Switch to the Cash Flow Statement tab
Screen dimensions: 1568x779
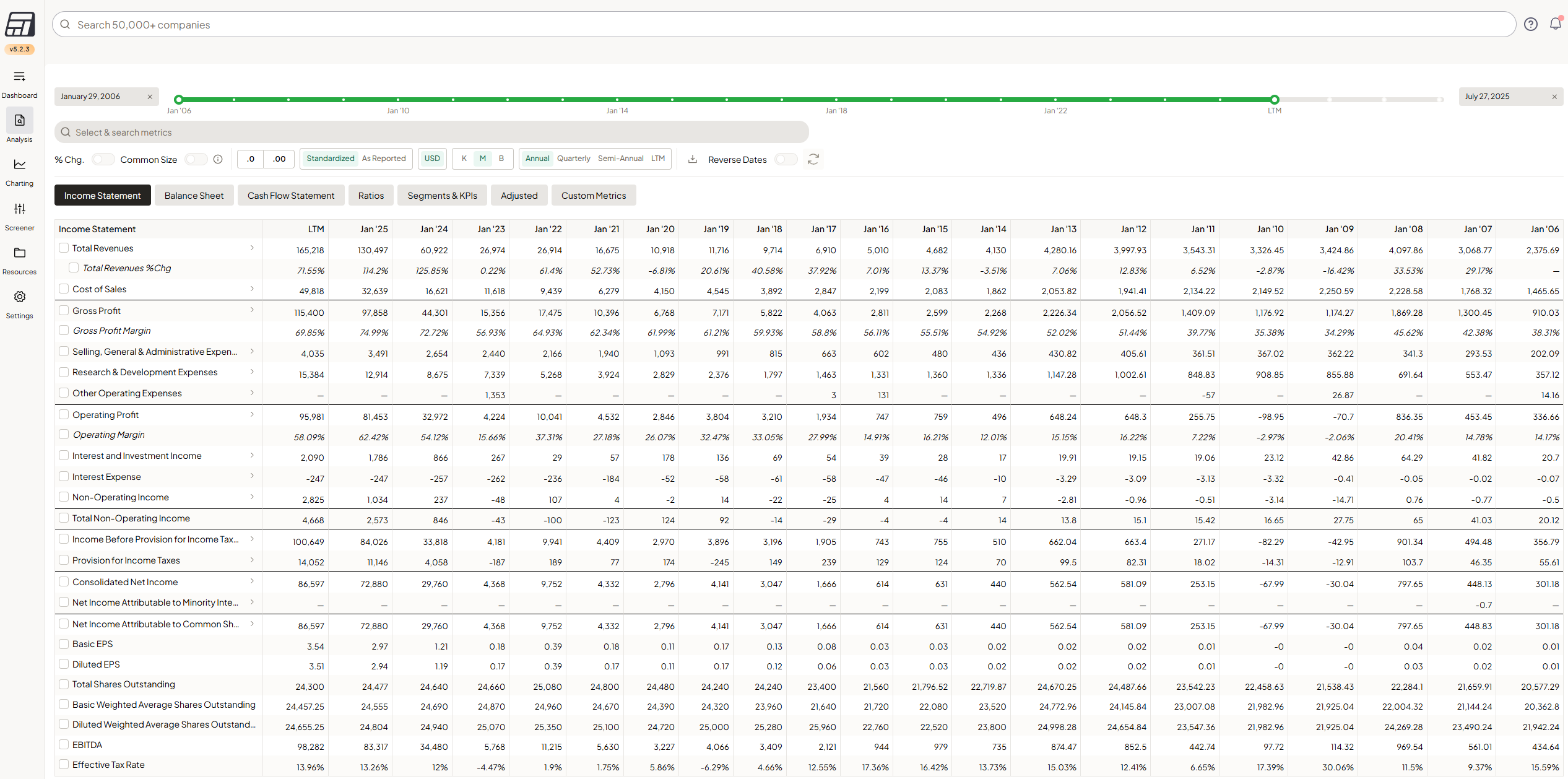point(291,196)
